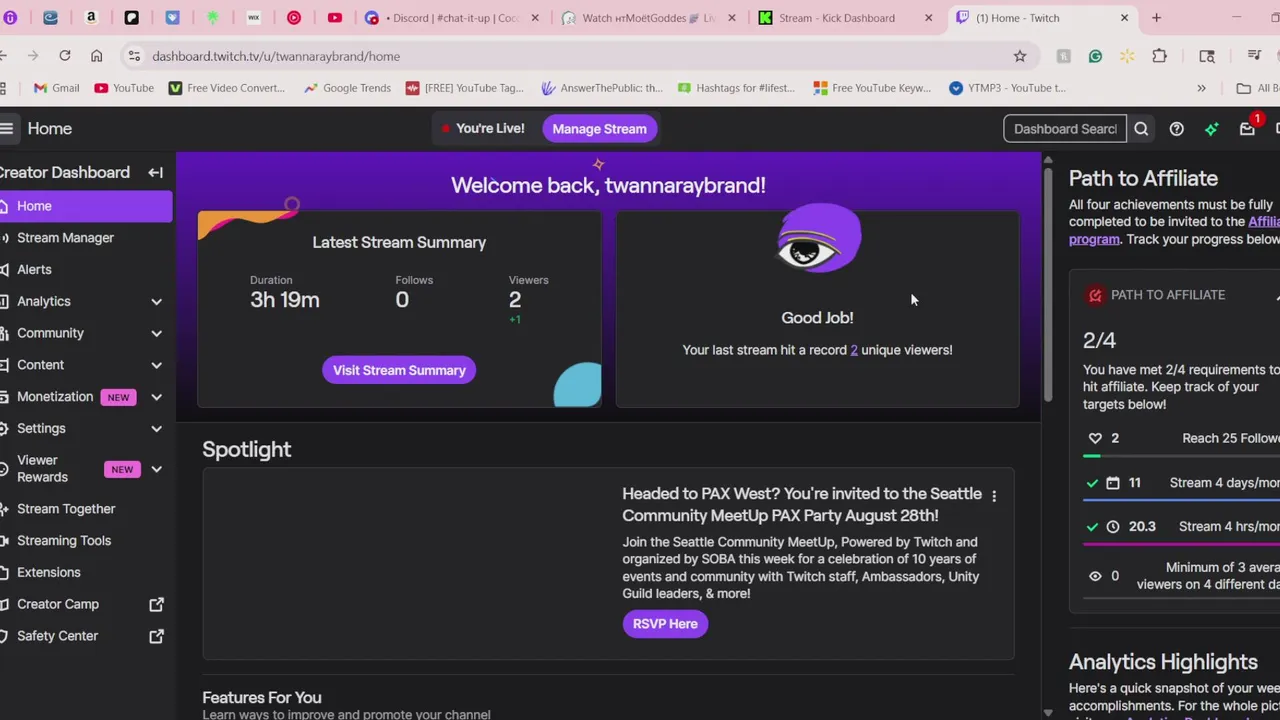Click the Dashboard Search input field
1280x720 pixels.
tap(1065, 129)
